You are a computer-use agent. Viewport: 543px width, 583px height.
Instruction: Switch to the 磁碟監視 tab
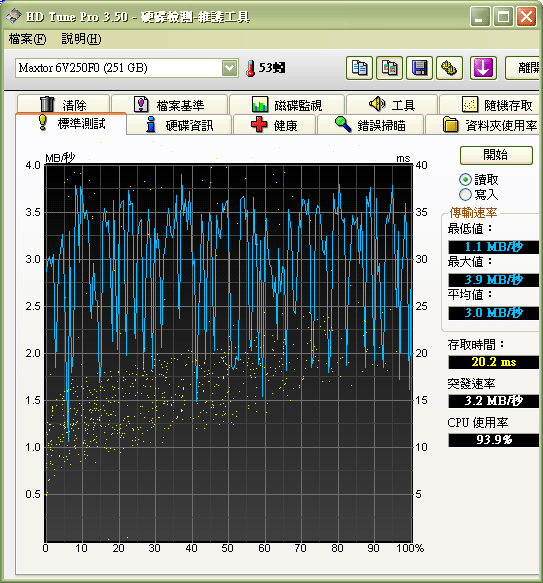click(x=287, y=105)
